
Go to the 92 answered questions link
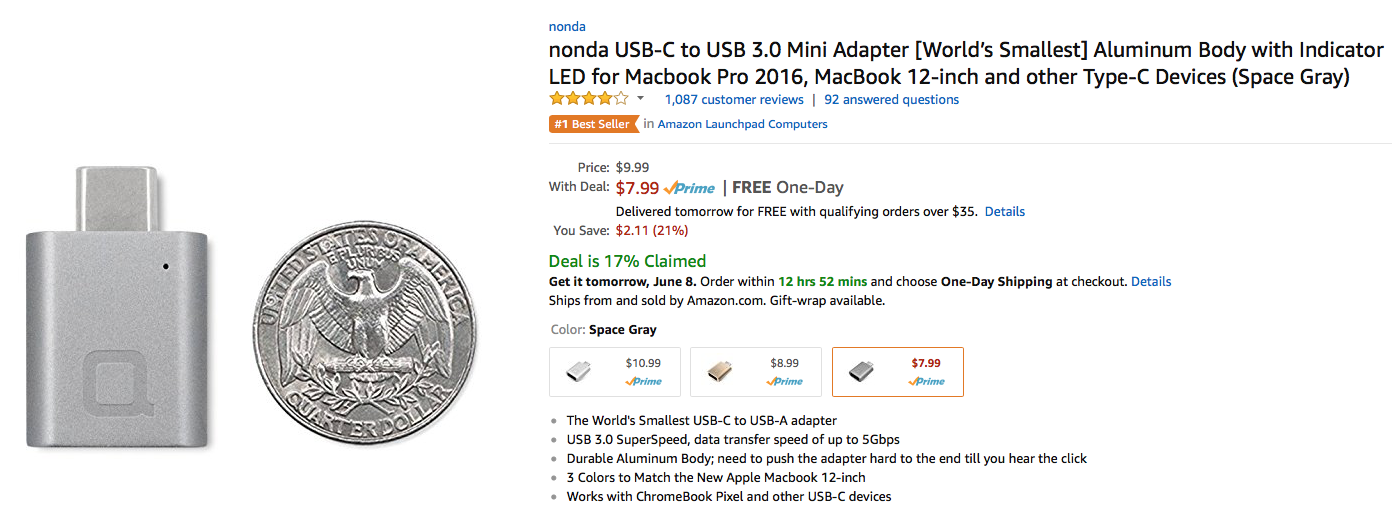[x=891, y=100]
